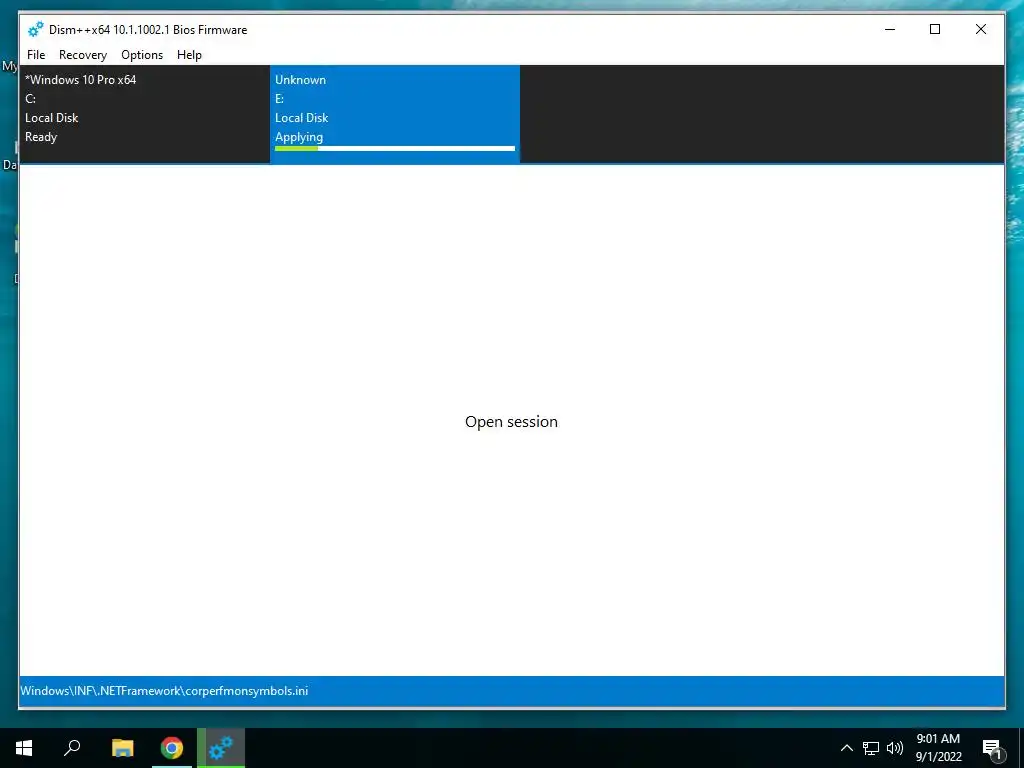This screenshot has width=1024, height=768.
Task: Open network status tray icon
Action: tap(871, 748)
